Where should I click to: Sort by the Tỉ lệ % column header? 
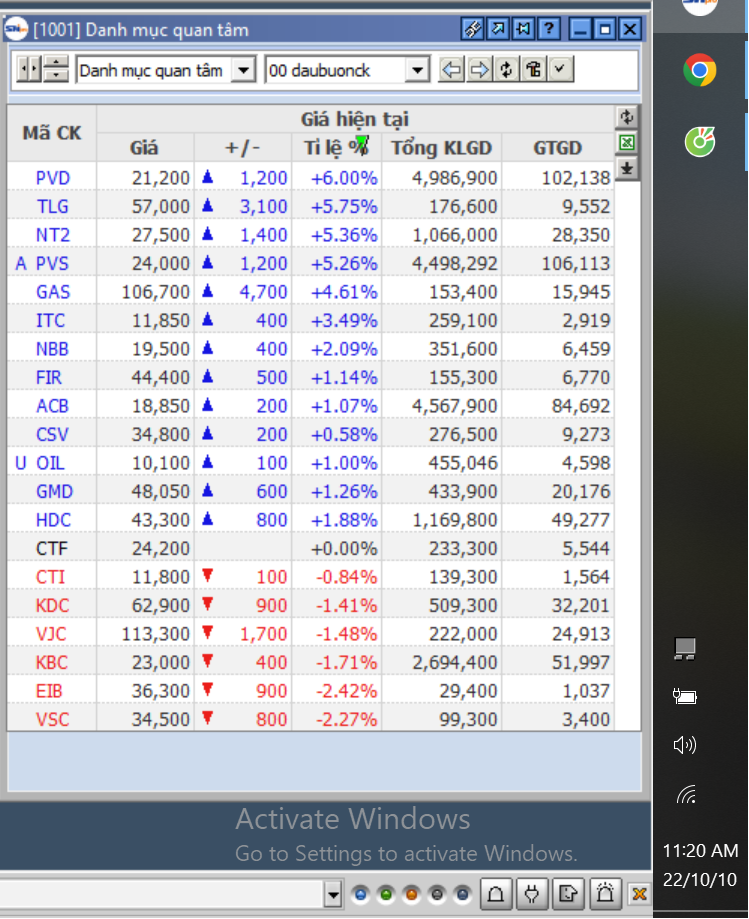click(x=336, y=148)
